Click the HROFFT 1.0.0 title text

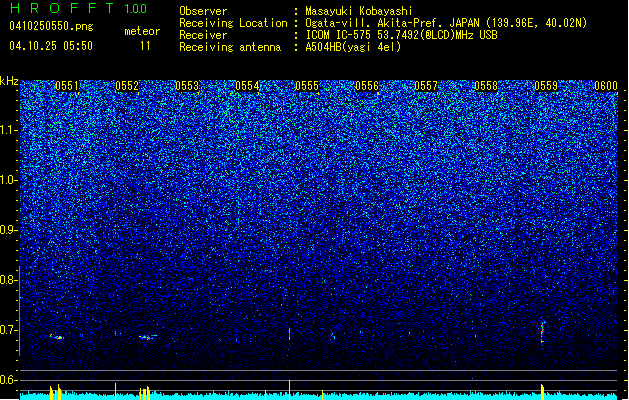[79, 8]
